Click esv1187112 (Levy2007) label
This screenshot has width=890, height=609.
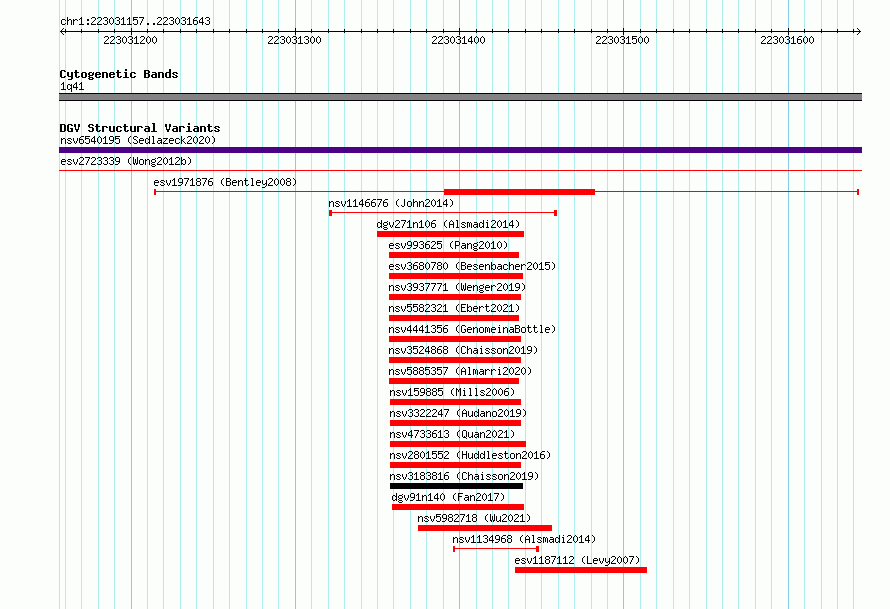pos(577,560)
